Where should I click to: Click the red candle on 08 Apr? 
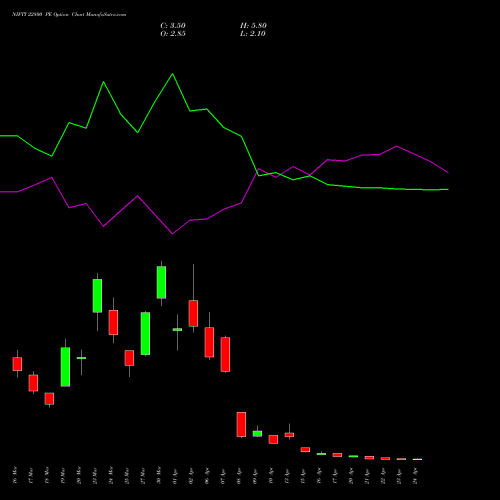click(x=241, y=424)
